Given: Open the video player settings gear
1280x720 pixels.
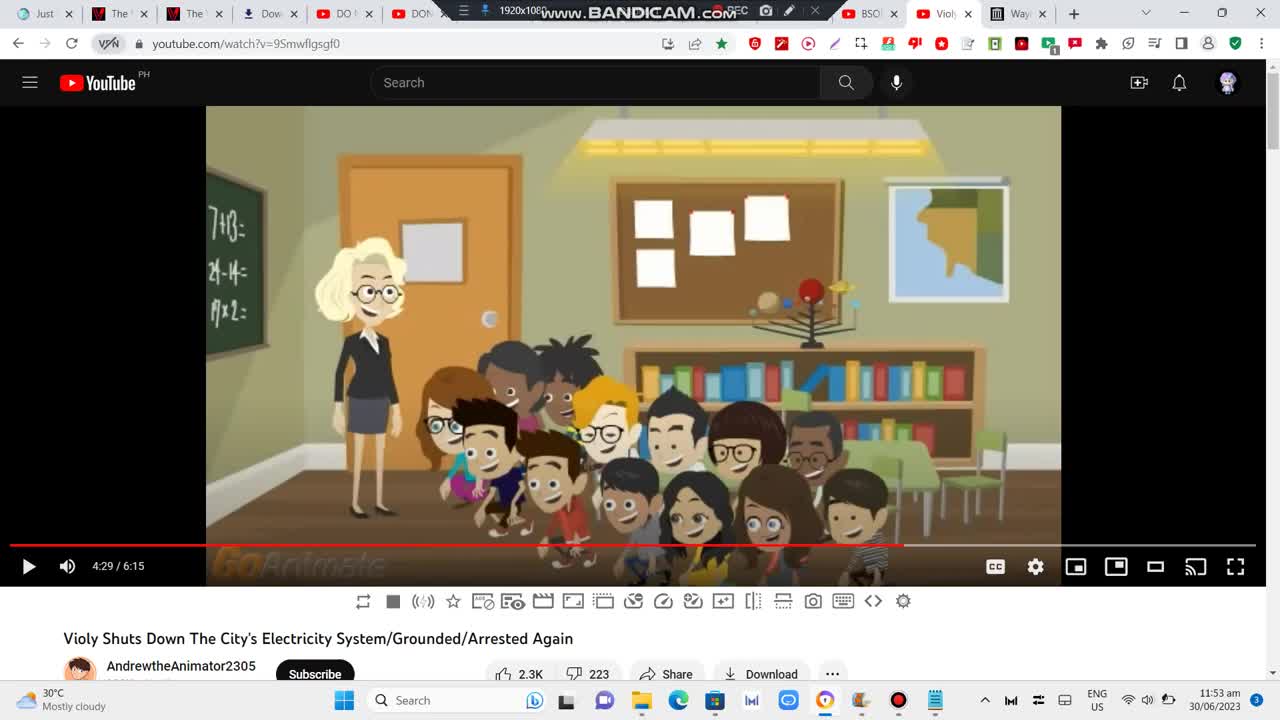Looking at the screenshot, I should 1035,567.
